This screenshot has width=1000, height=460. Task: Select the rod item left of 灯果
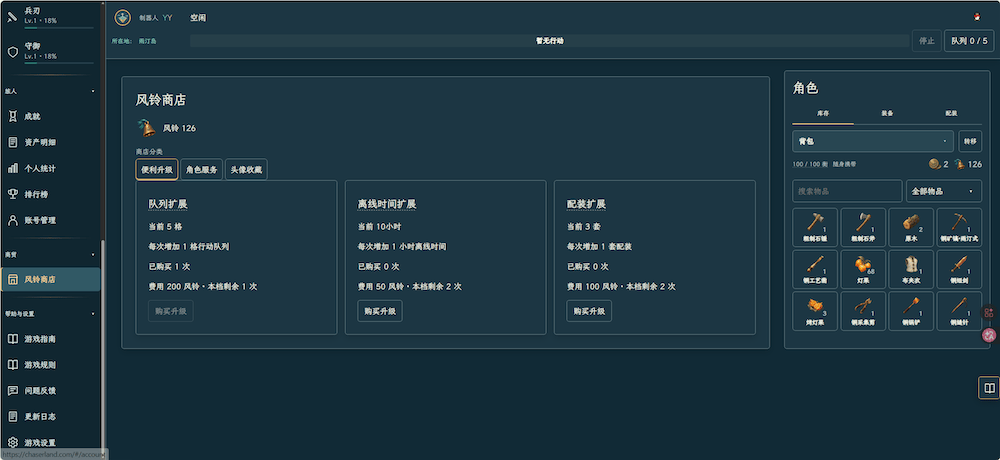click(815, 269)
